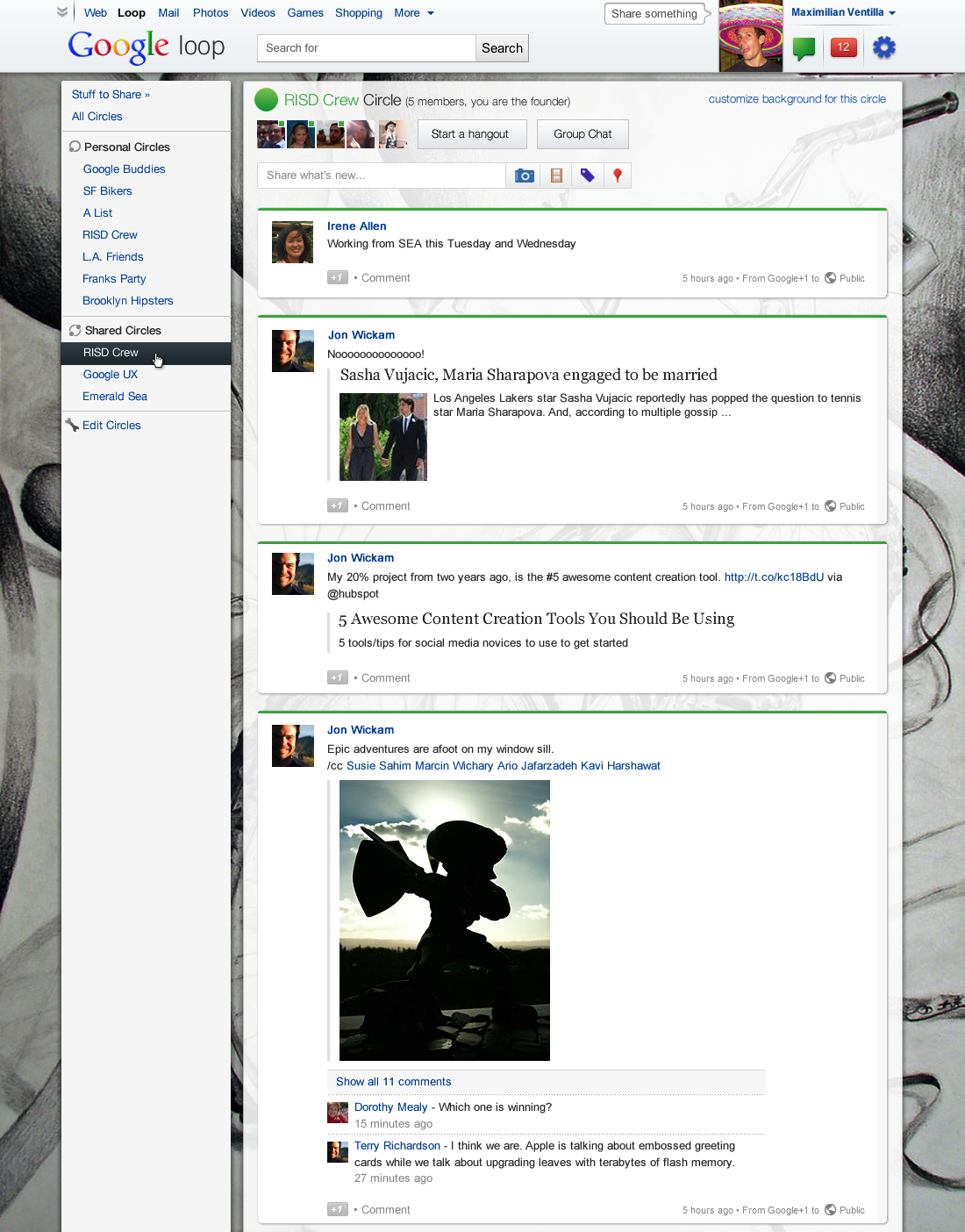Click Comment on Irene Allen's post

386,278
